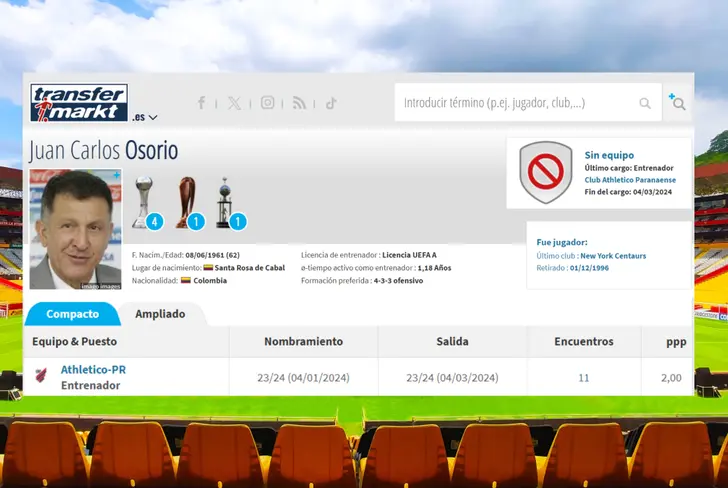Switch to the 'Ampliado' tab
This screenshot has width=728, height=488.
pyautogui.click(x=160, y=314)
